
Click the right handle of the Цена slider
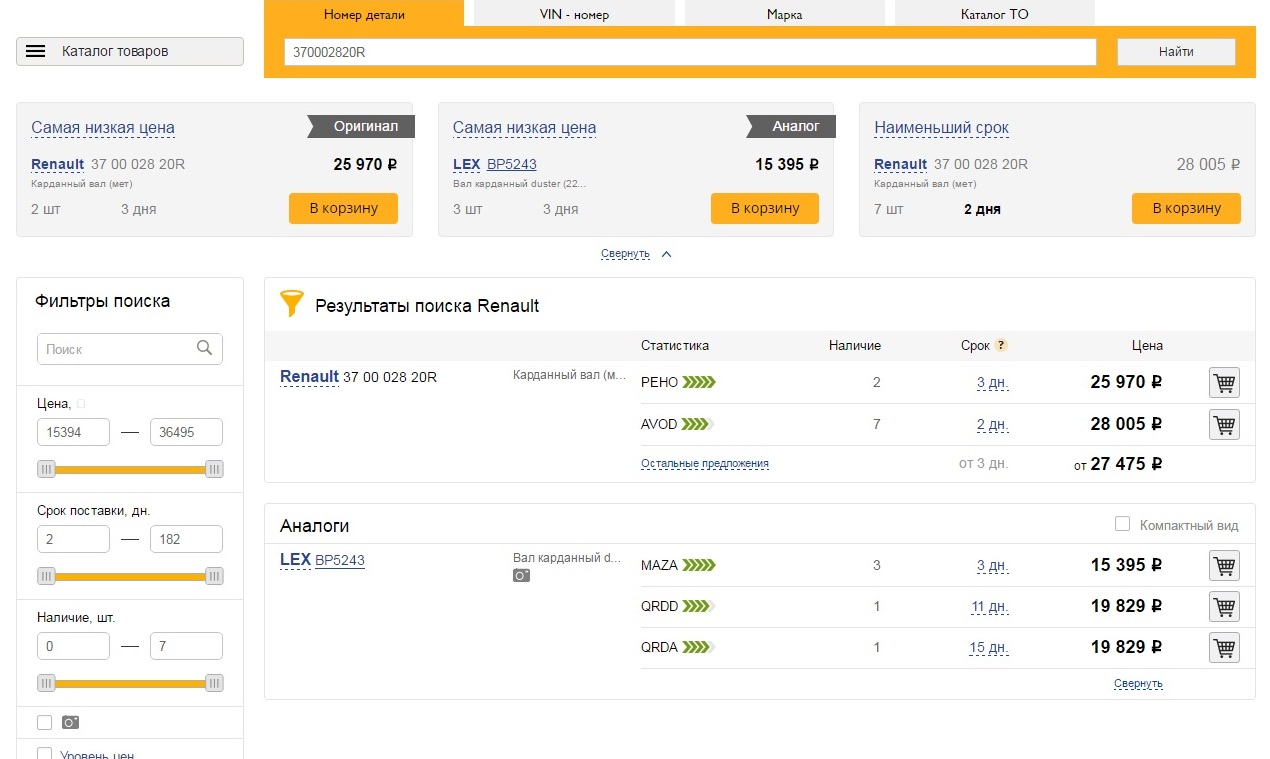pos(214,469)
